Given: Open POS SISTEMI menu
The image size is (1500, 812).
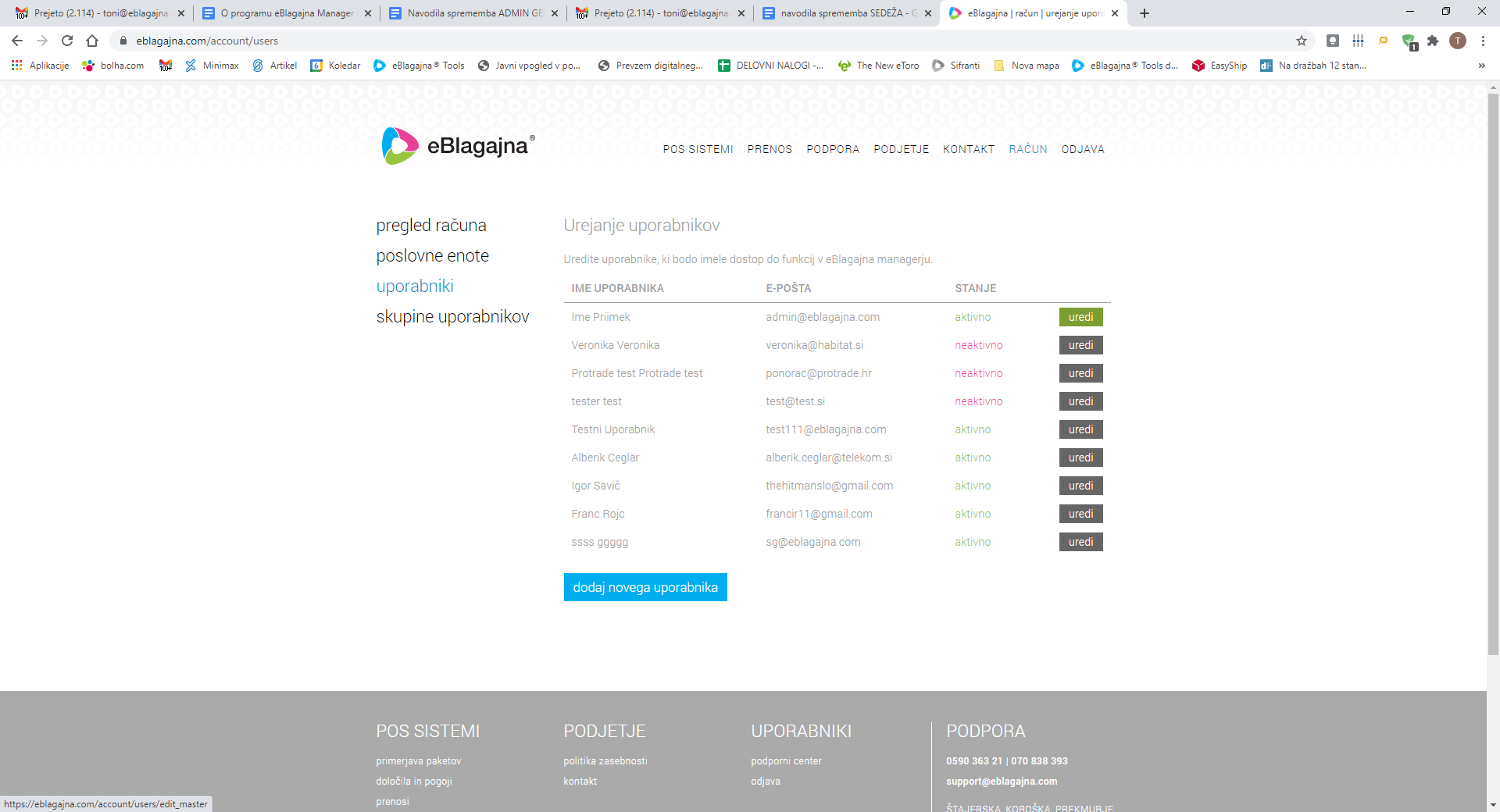Looking at the screenshot, I should (698, 149).
